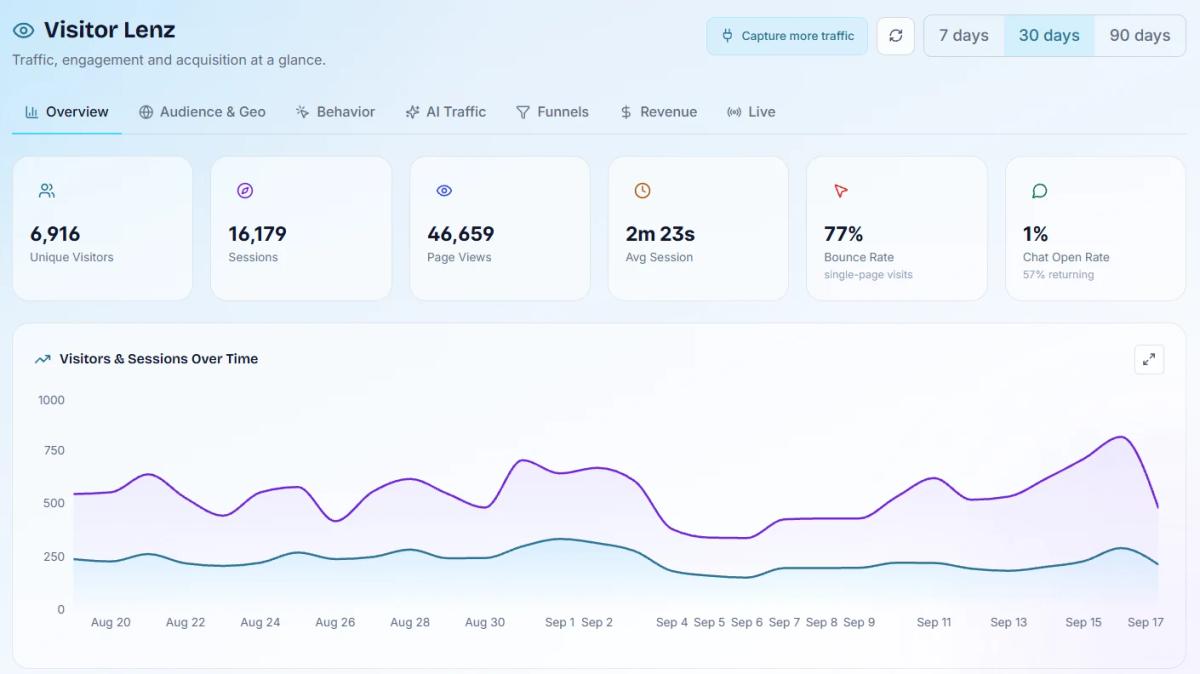Screen dimensions: 1200x674
Task: Click the Sep 1 axis label
Action: 560,622
